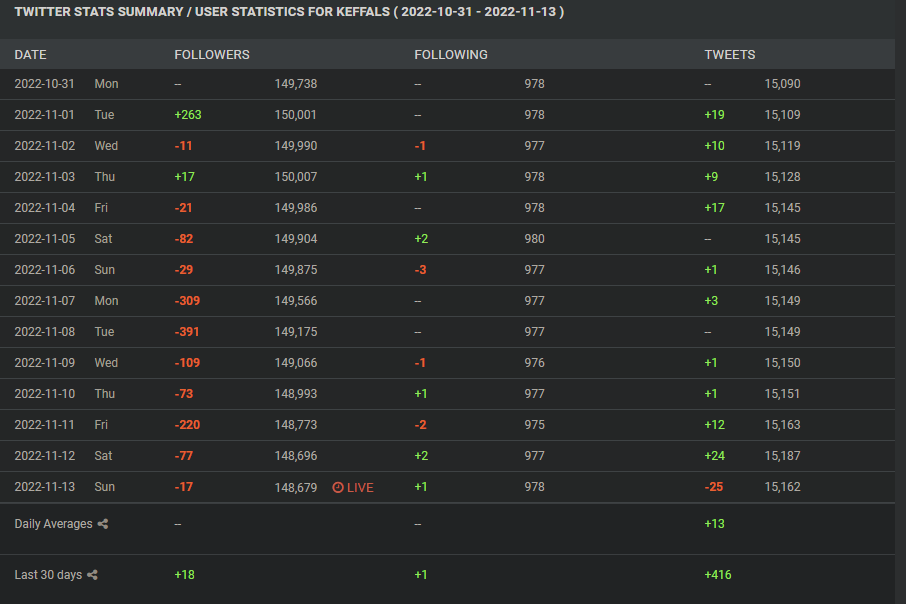Screen dimensions: 906x604
Task: Click the Last 30 days label
Action: coord(48,575)
